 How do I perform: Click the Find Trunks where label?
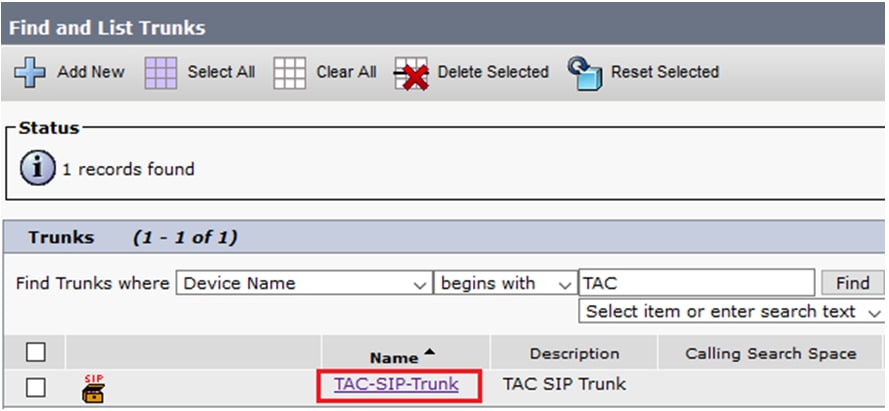pos(92,283)
